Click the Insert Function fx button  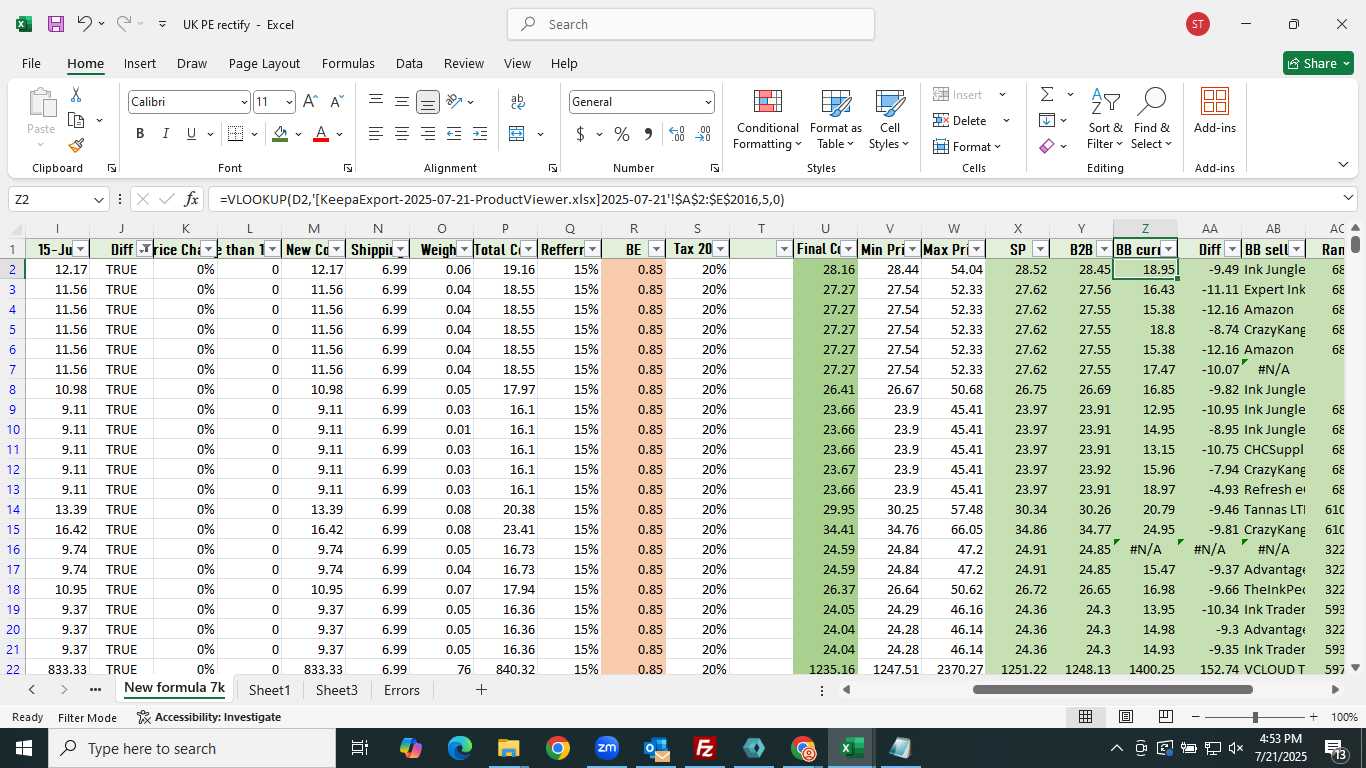click(193, 199)
